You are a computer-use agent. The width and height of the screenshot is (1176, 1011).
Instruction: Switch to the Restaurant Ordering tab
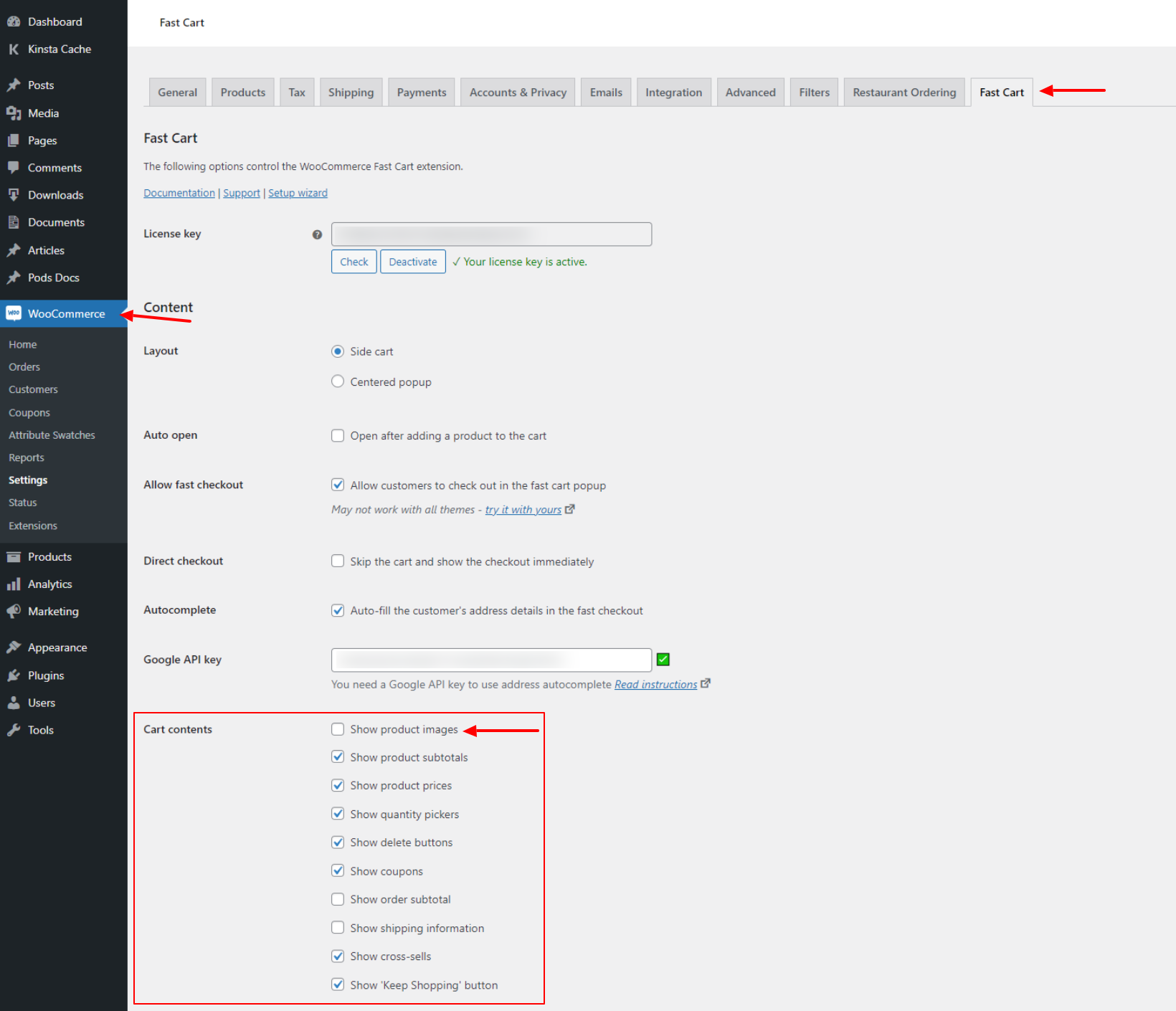point(904,92)
